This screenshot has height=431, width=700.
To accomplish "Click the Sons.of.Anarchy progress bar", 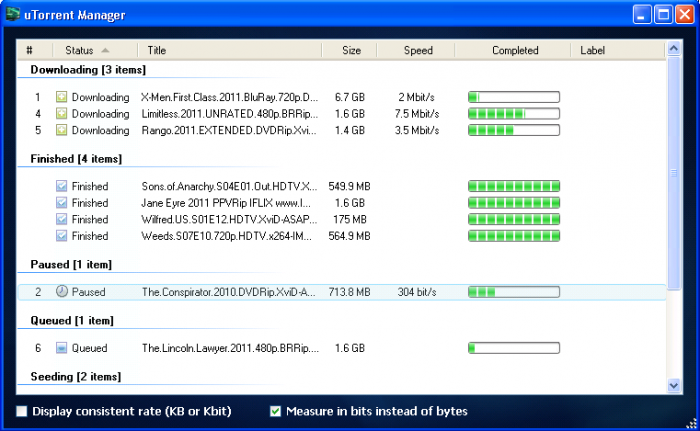I will 514,186.
